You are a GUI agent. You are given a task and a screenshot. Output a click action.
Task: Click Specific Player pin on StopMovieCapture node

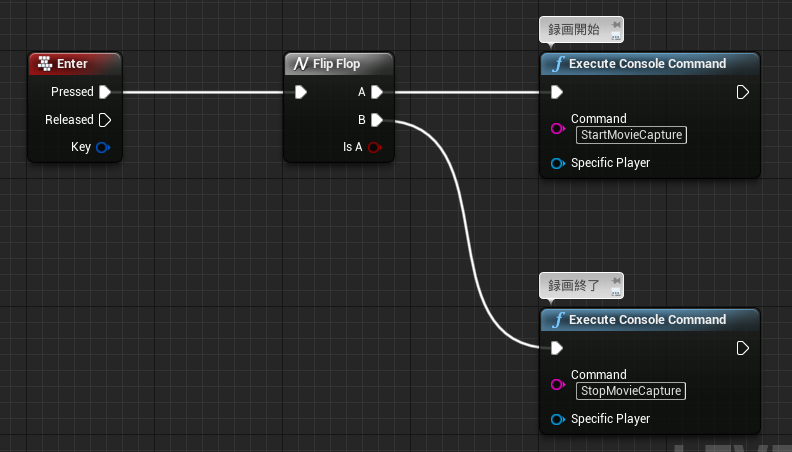coord(557,419)
